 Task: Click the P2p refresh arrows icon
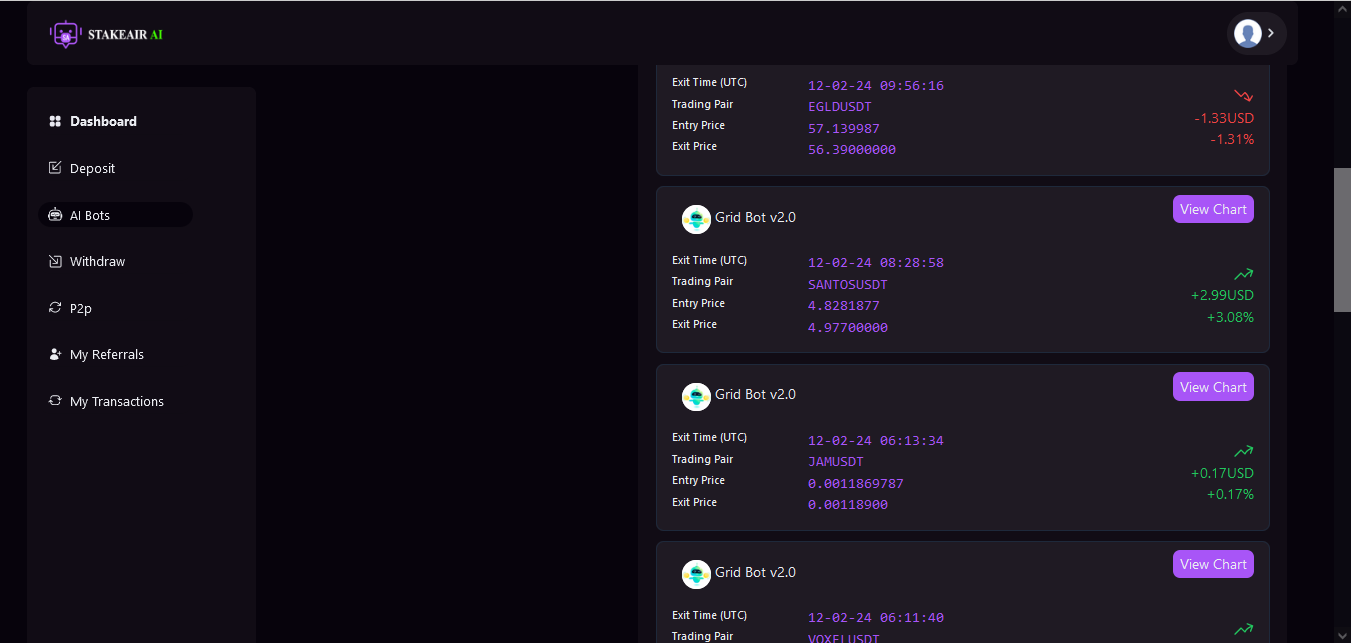click(x=55, y=308)
